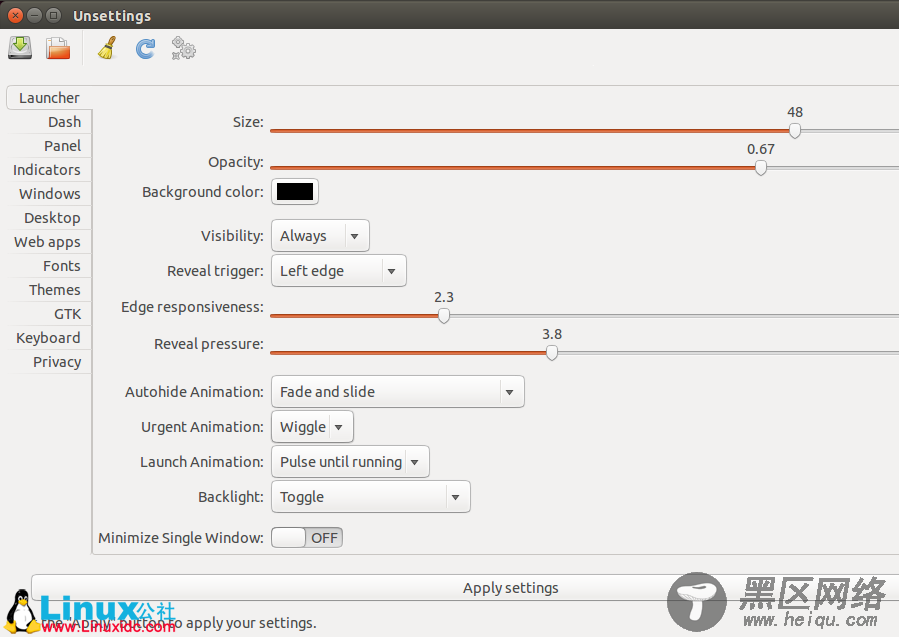The width and height of the screenshot is (899, 637).
Task: Click the black Background color swatch
Action: (295, 192)
